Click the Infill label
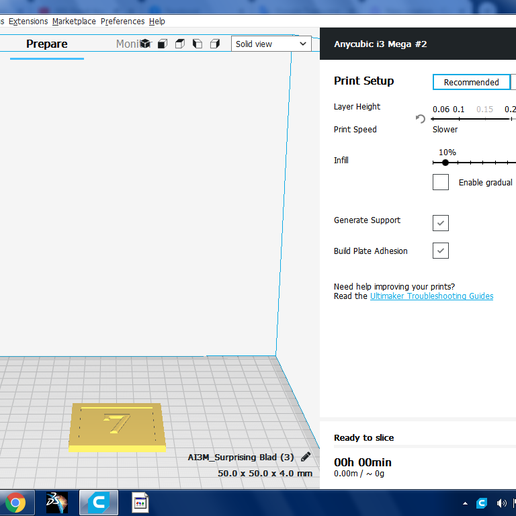The image size is (516, 516). point(341,160)
